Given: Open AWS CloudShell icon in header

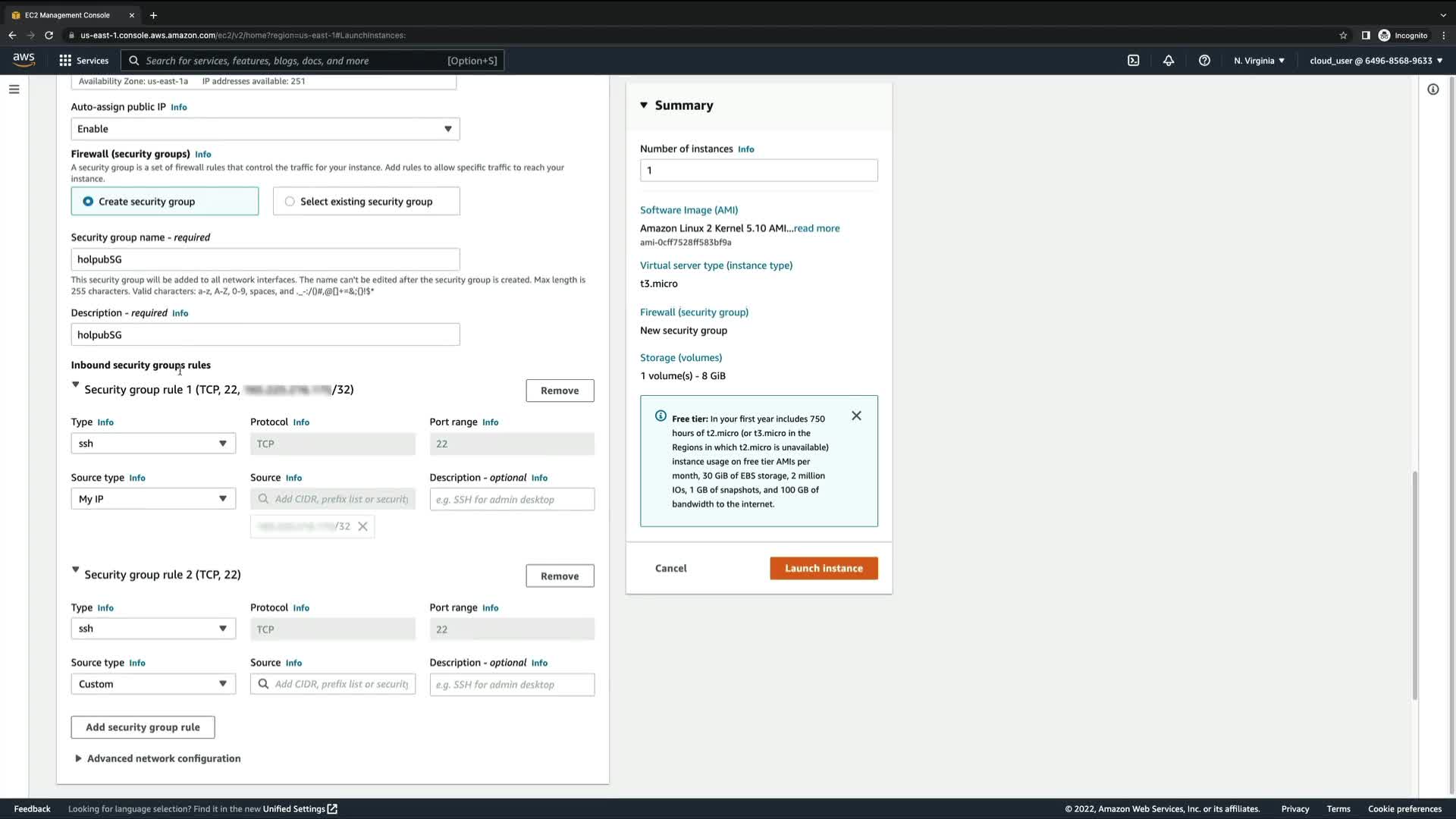Looking at the screenshot, I should coord(1133,61).
